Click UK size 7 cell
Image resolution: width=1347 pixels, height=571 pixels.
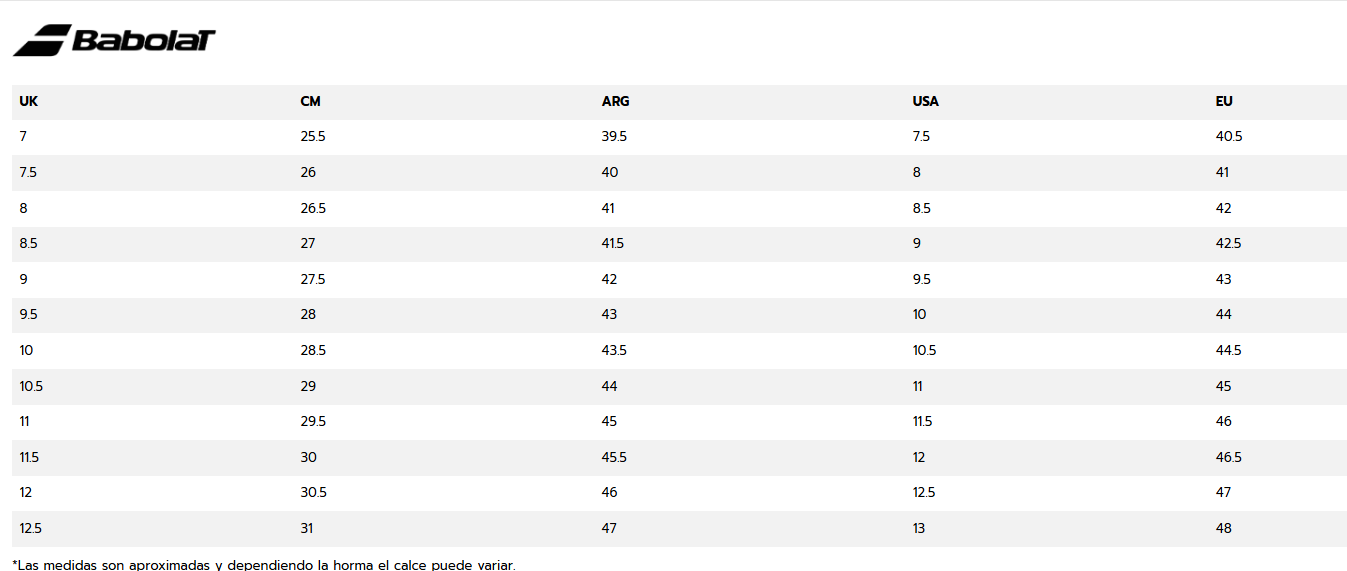click(23, 137)
